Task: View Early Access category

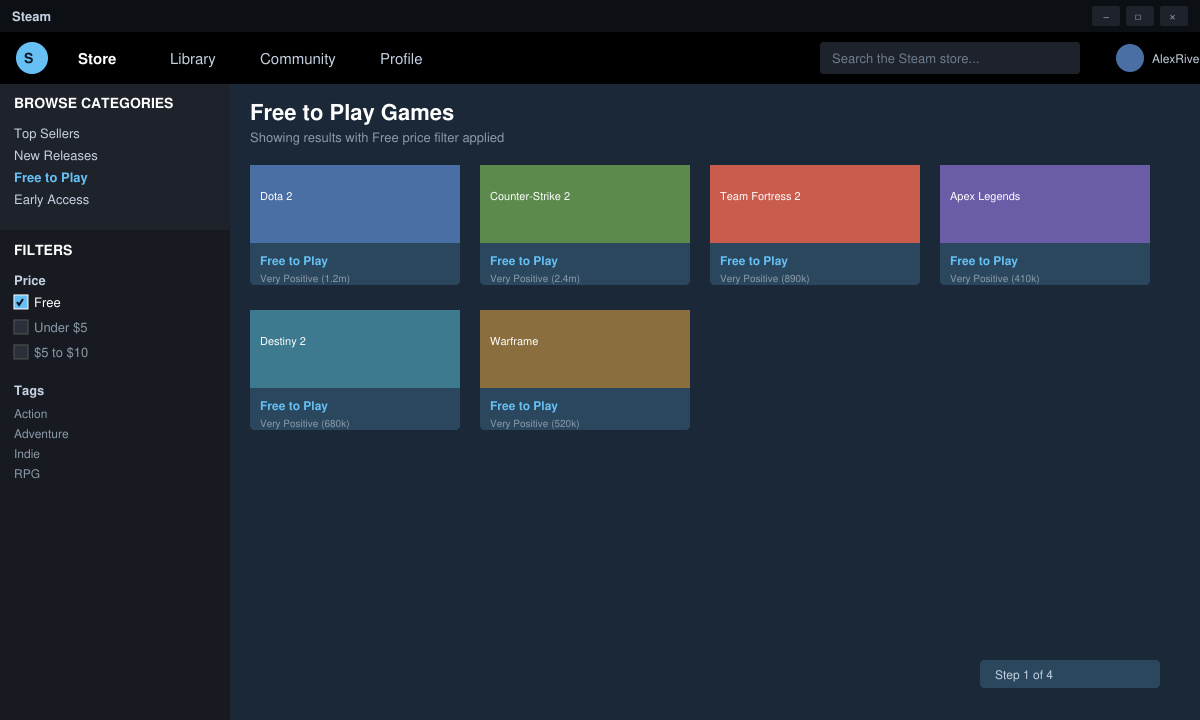Action: pos(52,200)
